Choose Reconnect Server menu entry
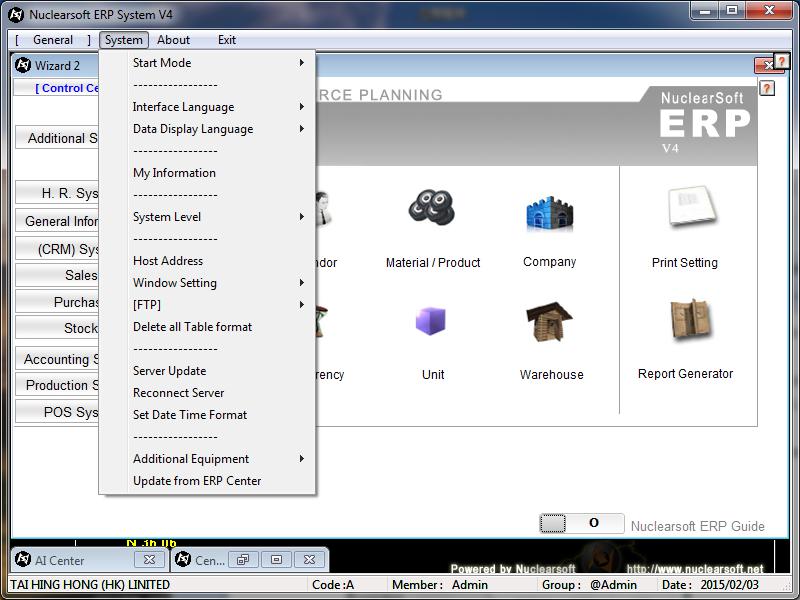Screen dimensions: 800x600 click(x=207, y=393)
